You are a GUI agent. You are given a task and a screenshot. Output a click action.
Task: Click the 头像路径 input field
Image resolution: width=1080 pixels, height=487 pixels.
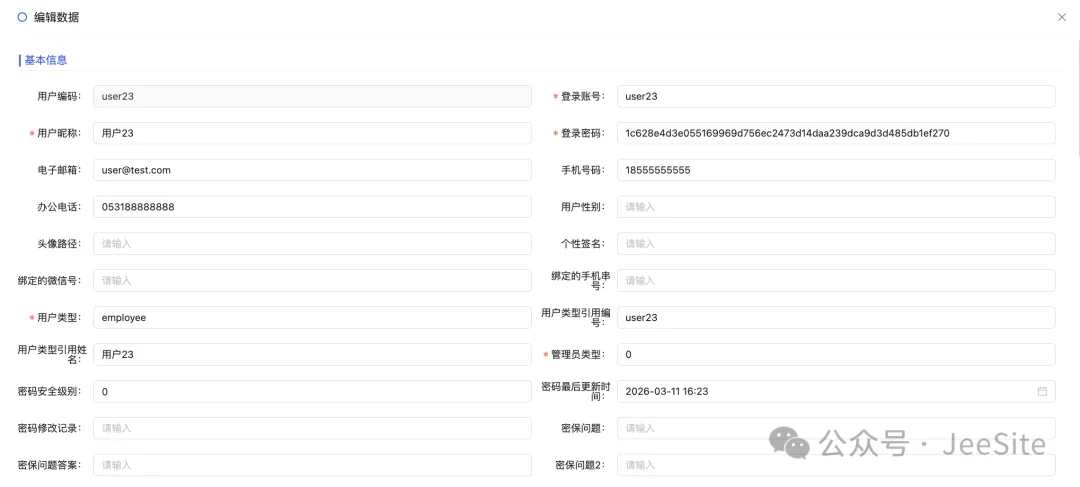tap(312, 243)
